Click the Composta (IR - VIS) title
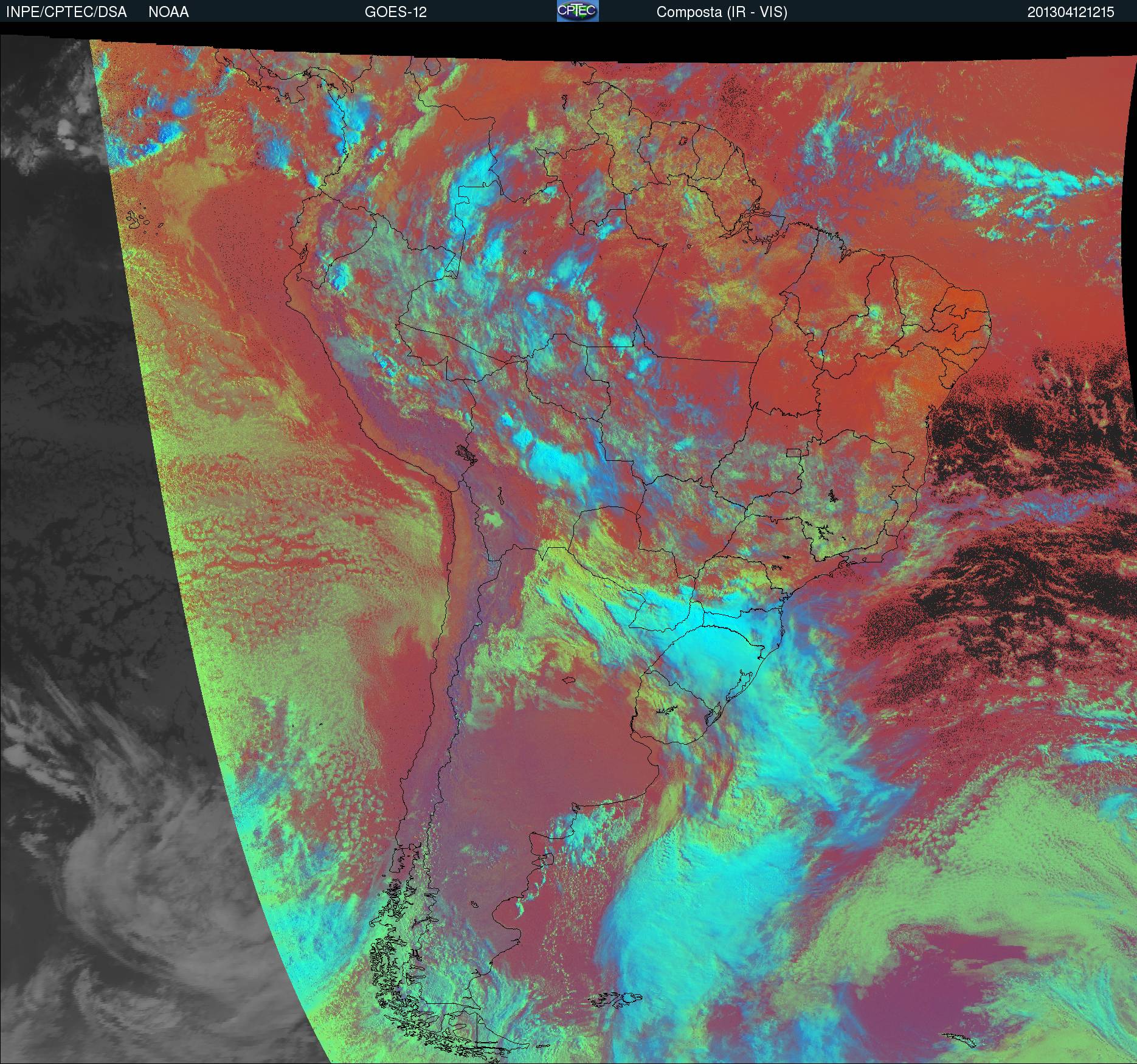This screenshot has width=1137, height=1064. tap(722, 13)
